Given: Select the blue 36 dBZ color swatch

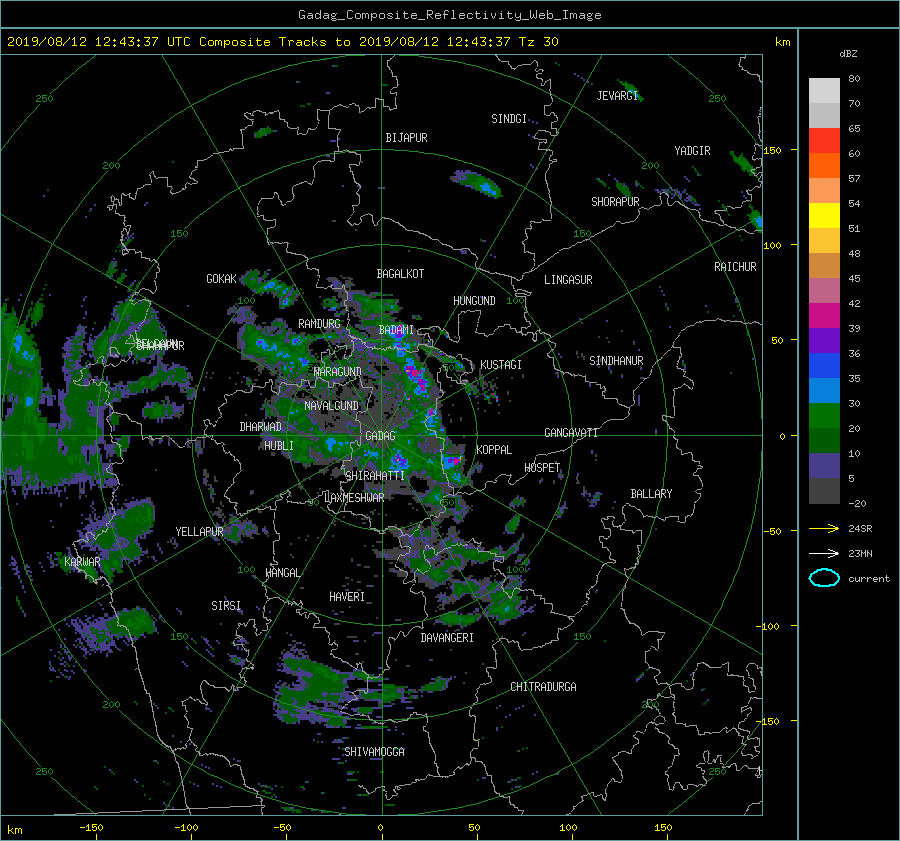Looking at the screenshot, I should click(824, 365).
